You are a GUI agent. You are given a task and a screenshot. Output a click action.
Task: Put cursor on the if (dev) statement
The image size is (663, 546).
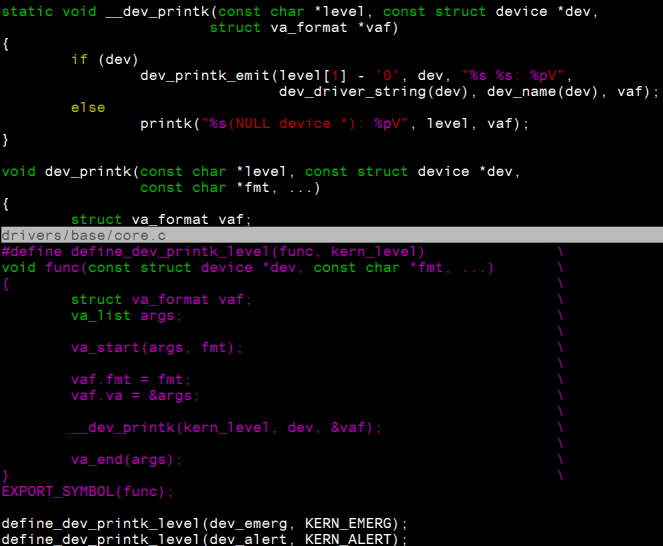(105, 59)
